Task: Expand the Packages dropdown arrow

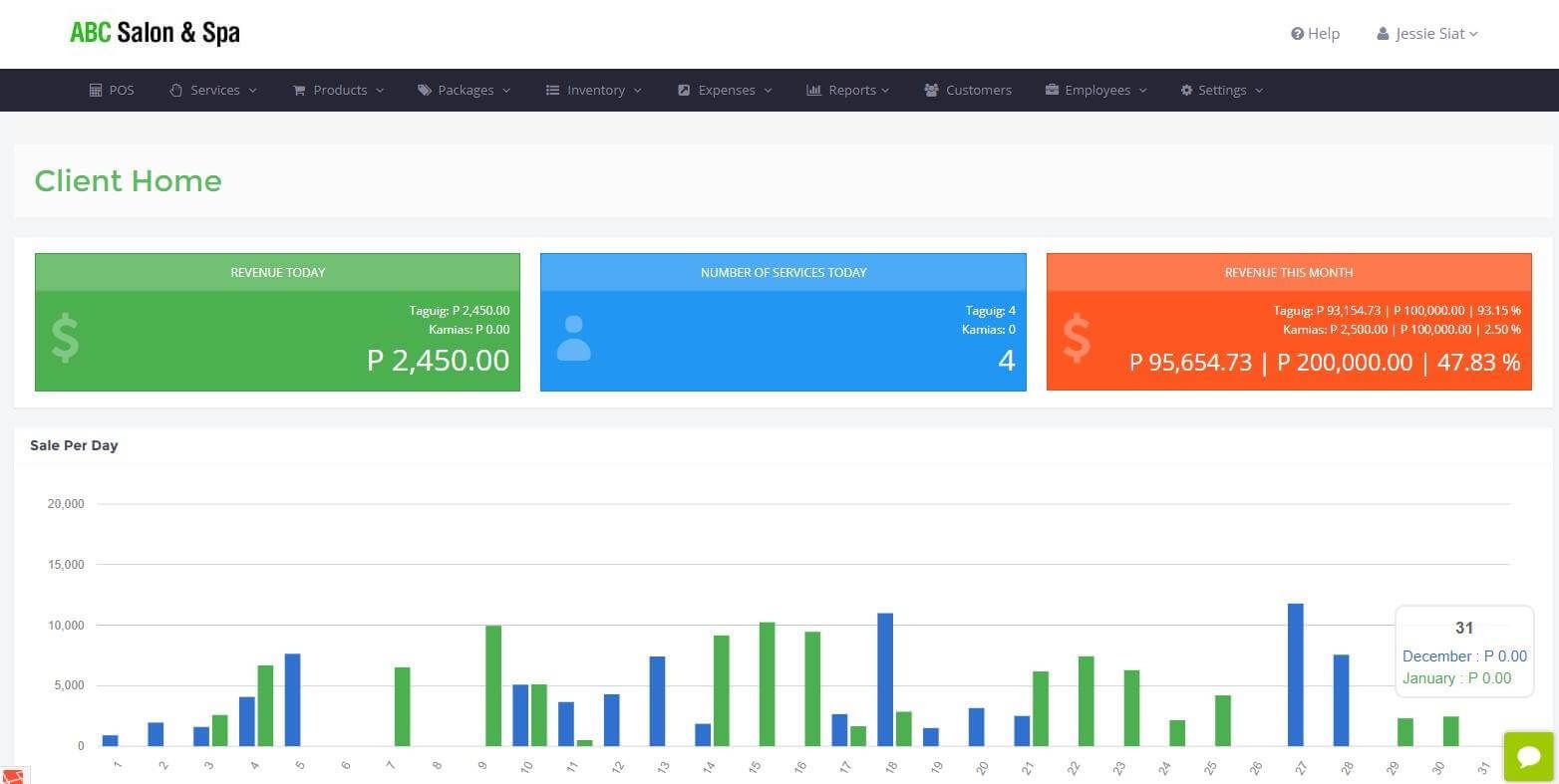Action: tap(506, 91)
